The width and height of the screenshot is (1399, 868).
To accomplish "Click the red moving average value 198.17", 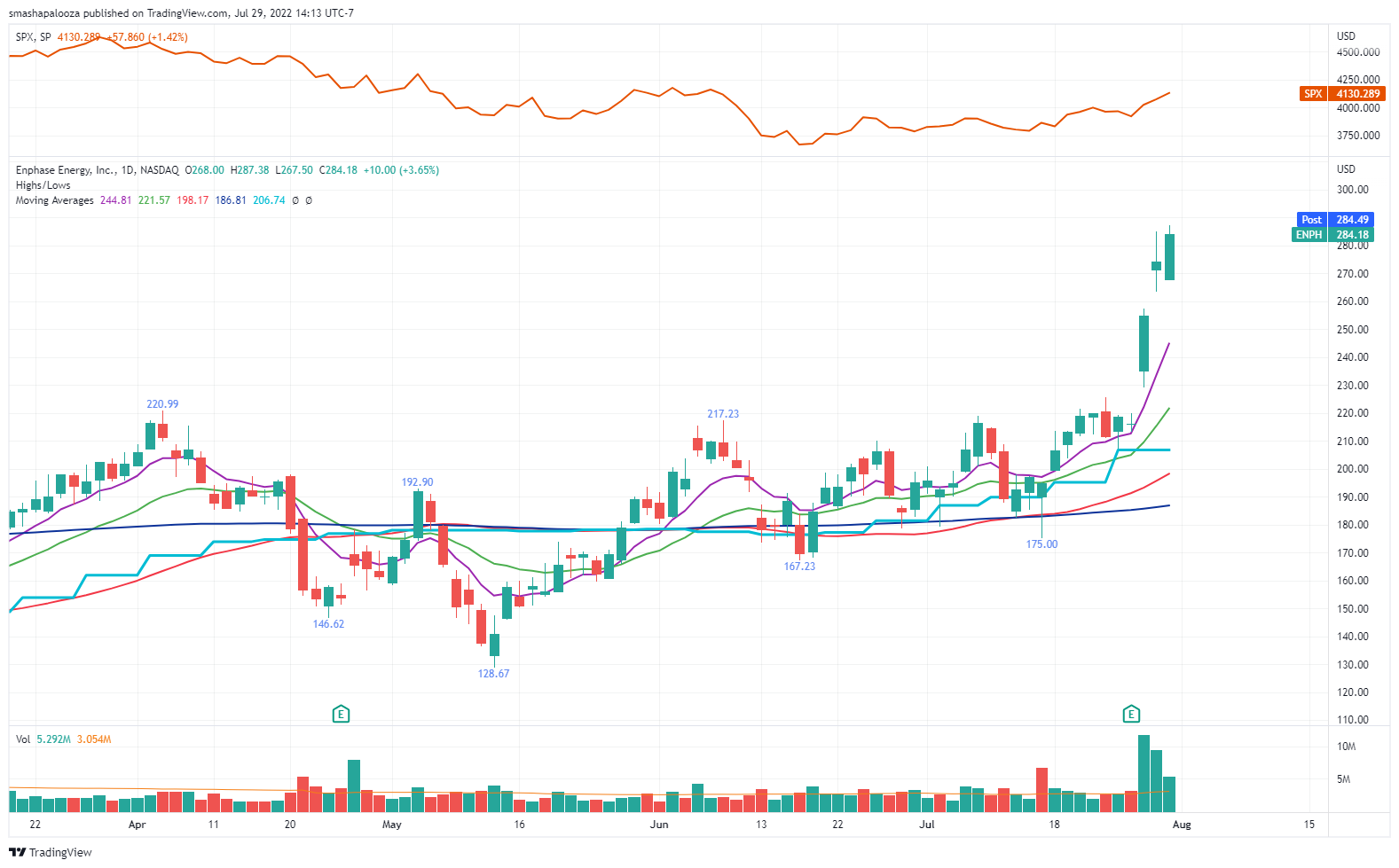I will (x=193, y=200).
